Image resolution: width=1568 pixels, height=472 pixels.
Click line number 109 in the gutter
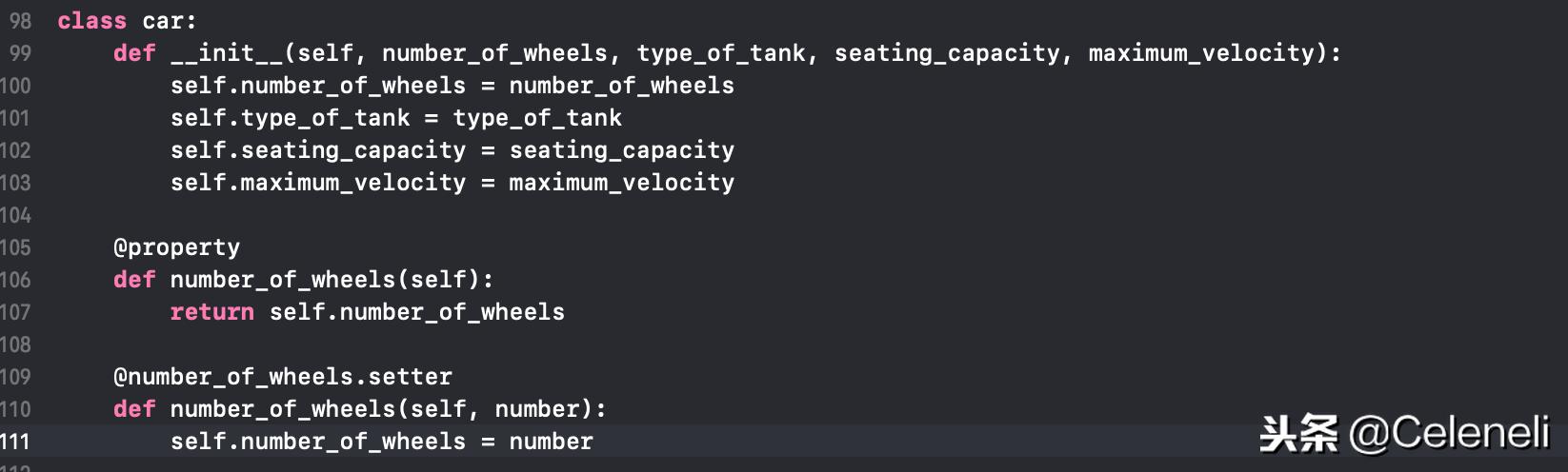15,377
